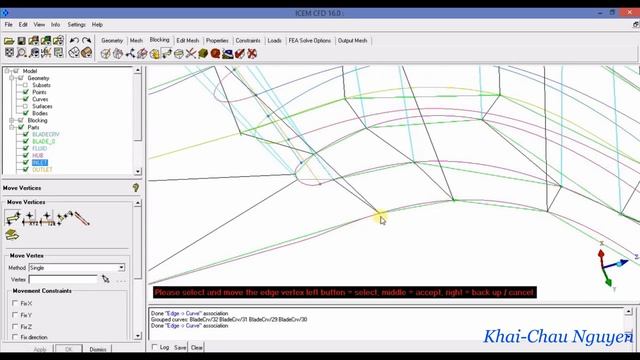640x360 pixels.
Task: Toggle the Curves visibility checkbox
Action: click(25, 99)
